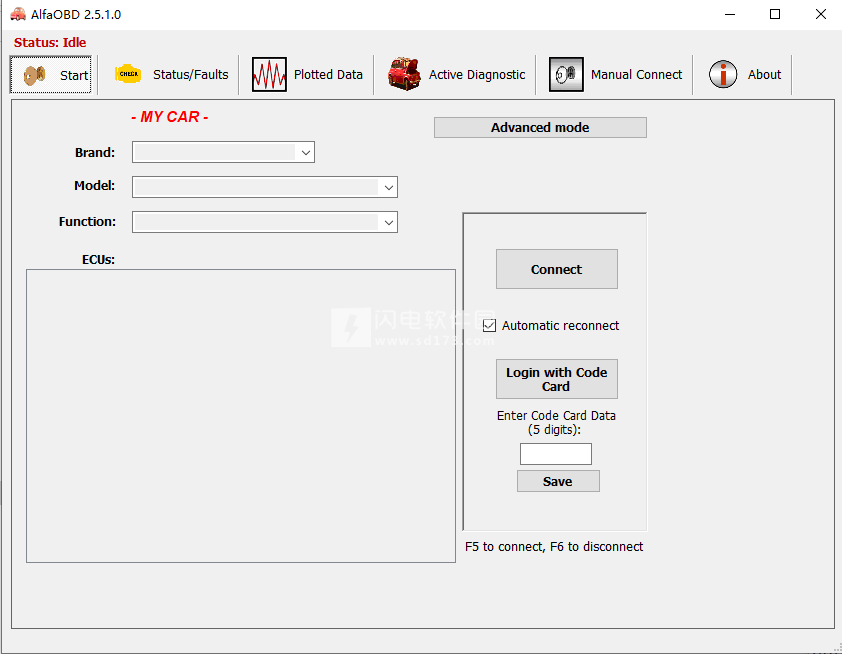Close the AlfaOBD window

[821, 14]
